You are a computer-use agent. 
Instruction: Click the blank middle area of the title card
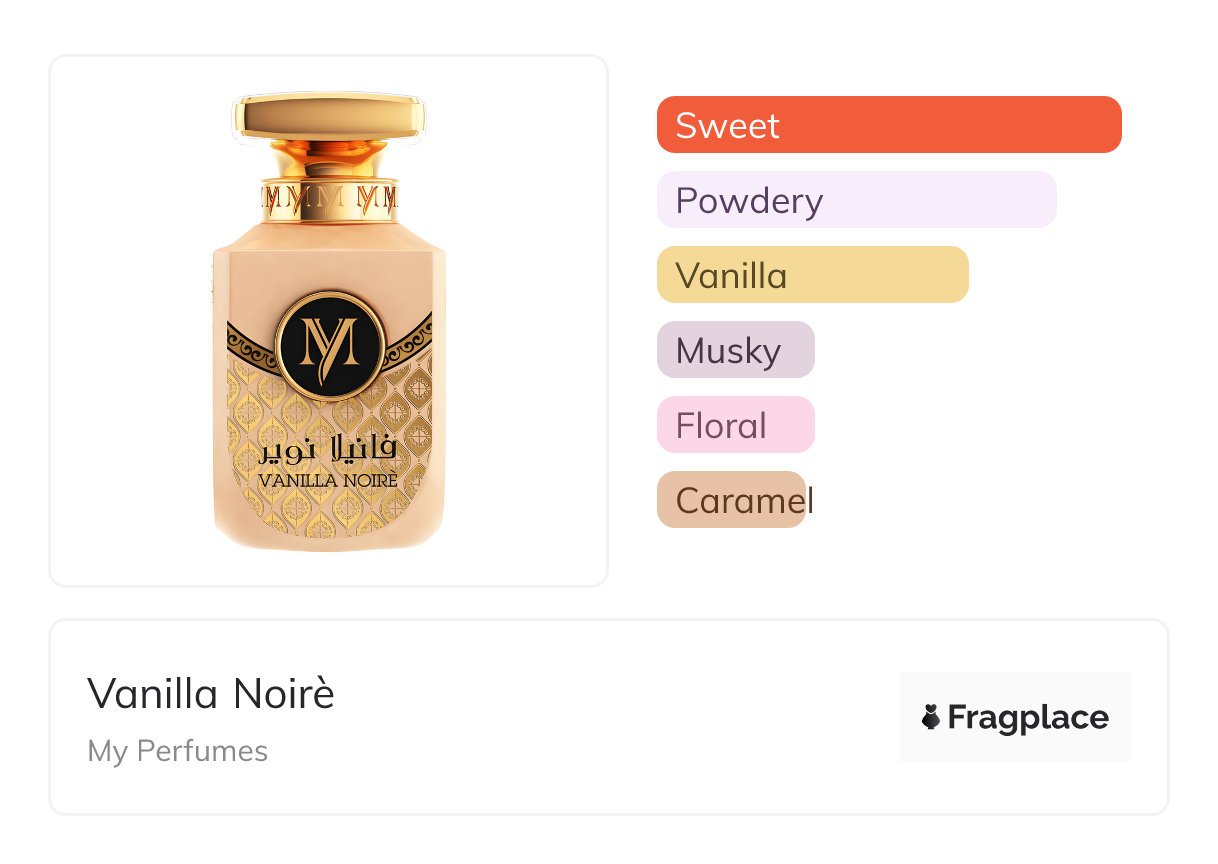600,717
